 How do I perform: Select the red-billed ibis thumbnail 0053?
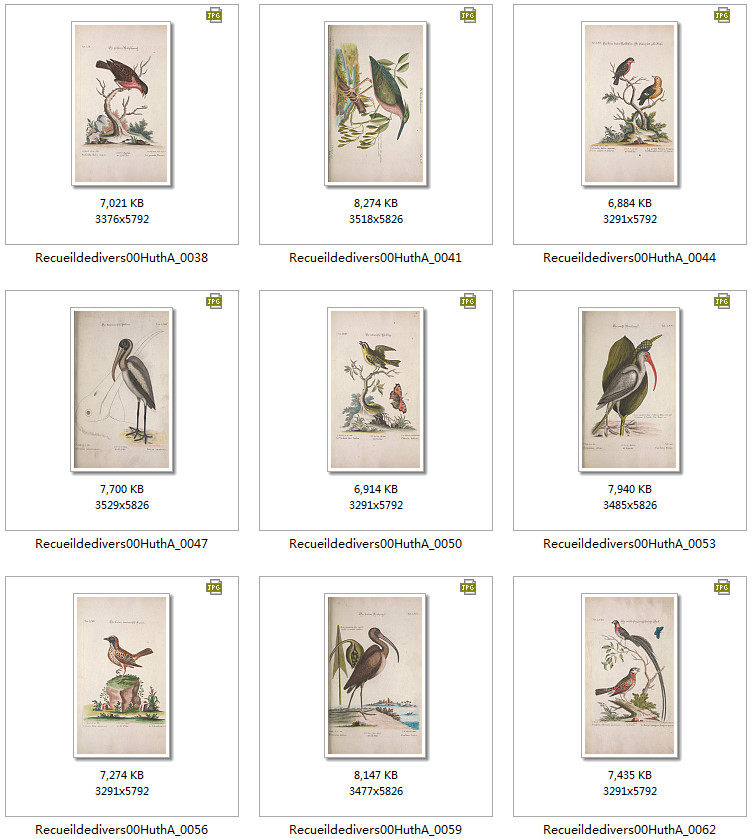[x=629, y=390]
